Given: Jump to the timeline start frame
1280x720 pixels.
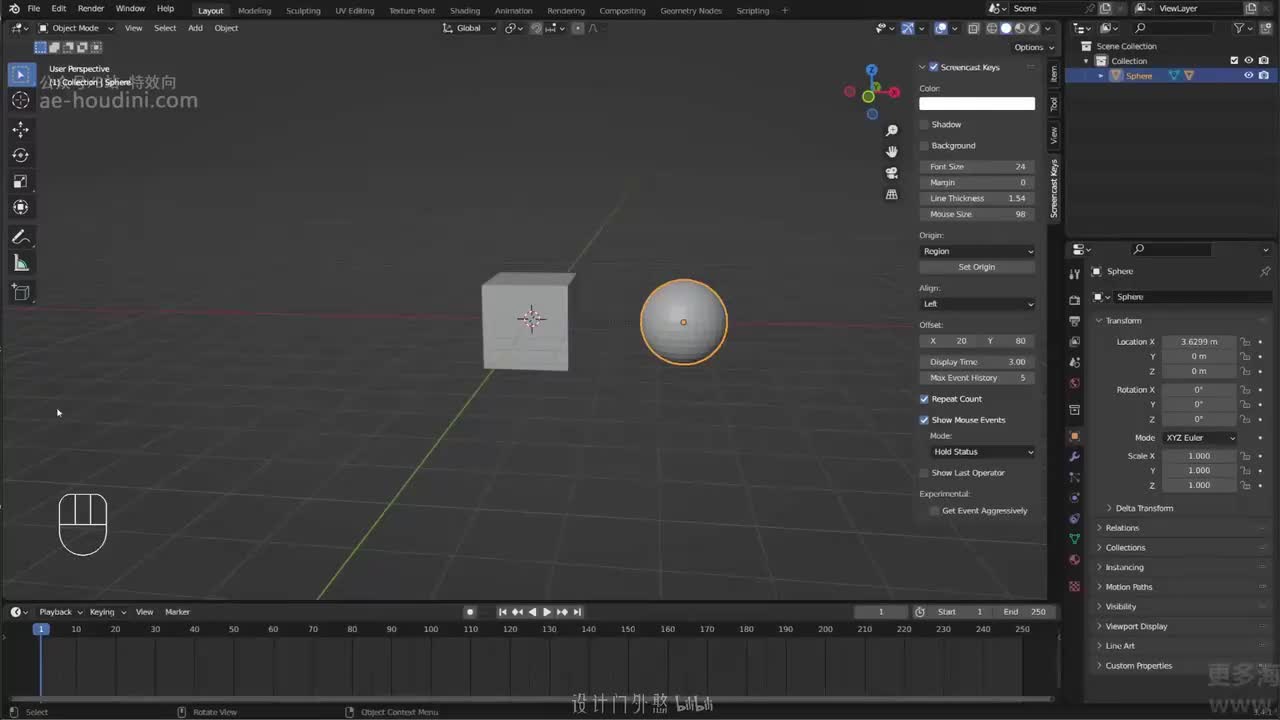Looking at the screenshot, I should (x=503, y=612).
